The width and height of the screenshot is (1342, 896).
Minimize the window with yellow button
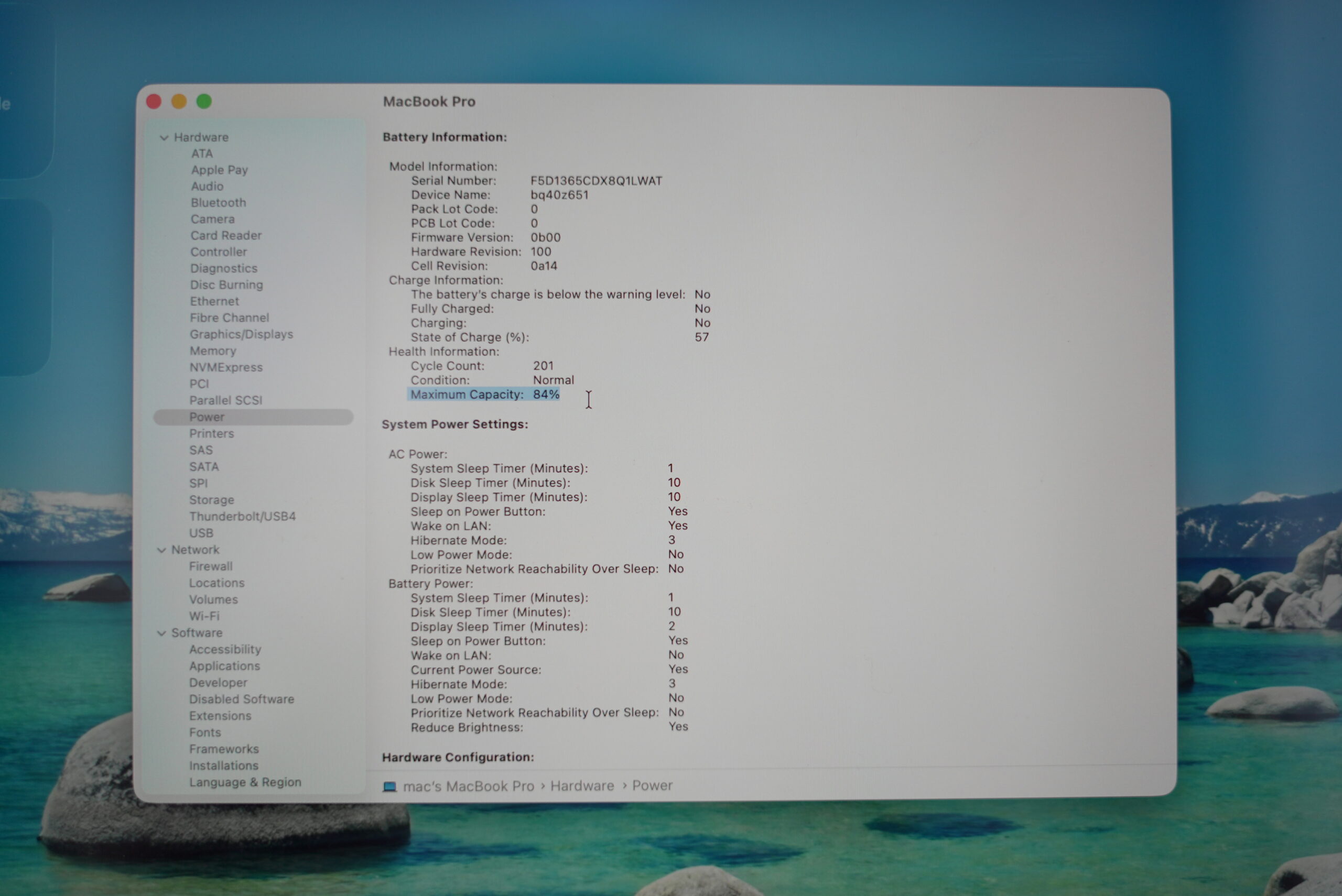coord(179,102)
